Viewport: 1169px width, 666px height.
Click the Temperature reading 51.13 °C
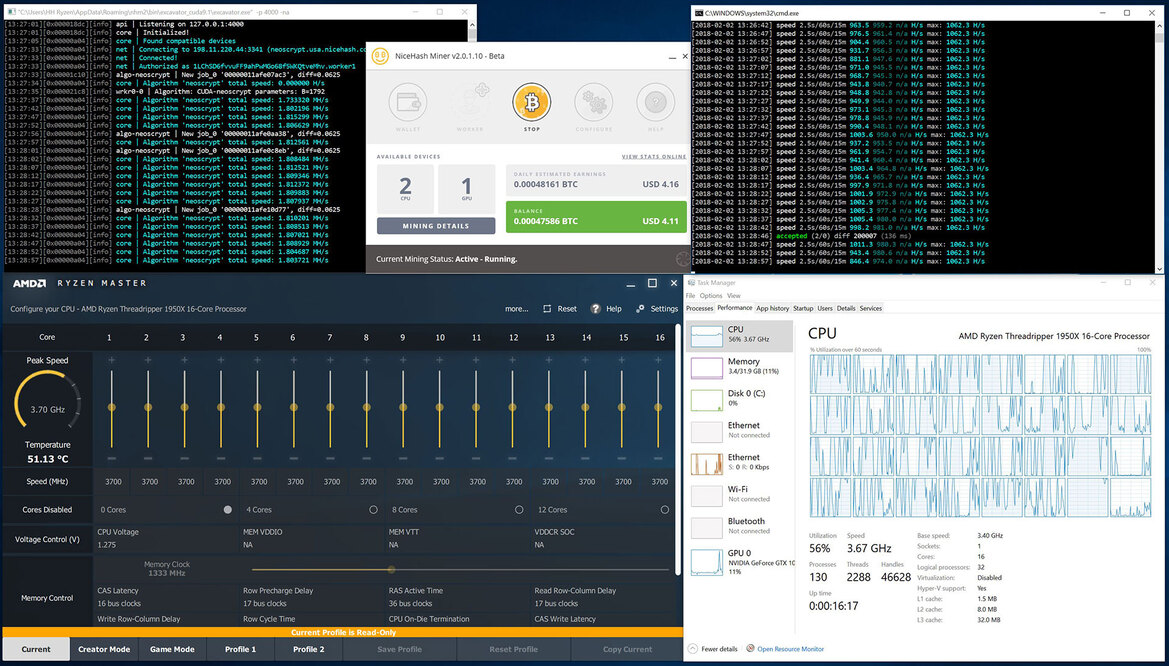point(48,459)
